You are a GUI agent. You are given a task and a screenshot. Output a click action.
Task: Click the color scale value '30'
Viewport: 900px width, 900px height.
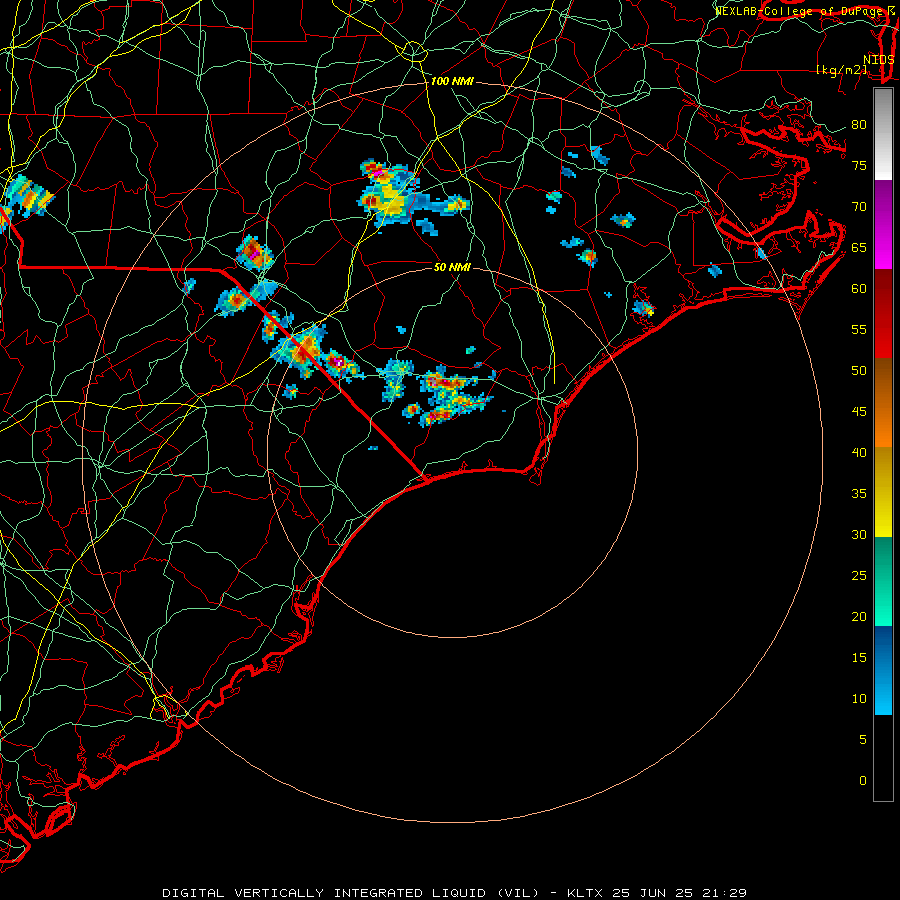[859, 535]
